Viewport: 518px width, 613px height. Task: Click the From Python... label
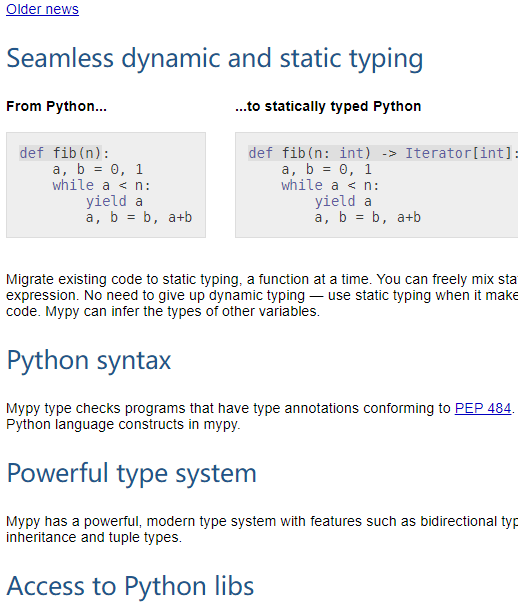point(56,106)
